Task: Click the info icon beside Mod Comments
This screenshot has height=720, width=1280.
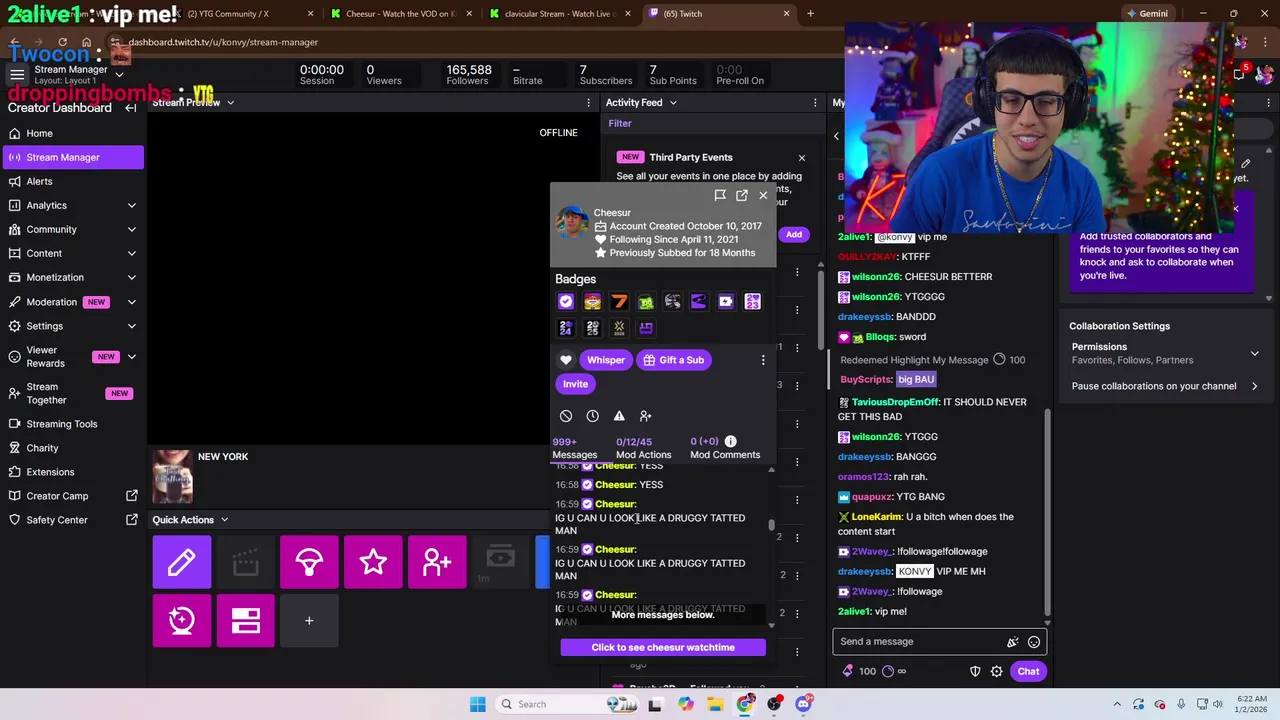Action: tap(730, 441)
